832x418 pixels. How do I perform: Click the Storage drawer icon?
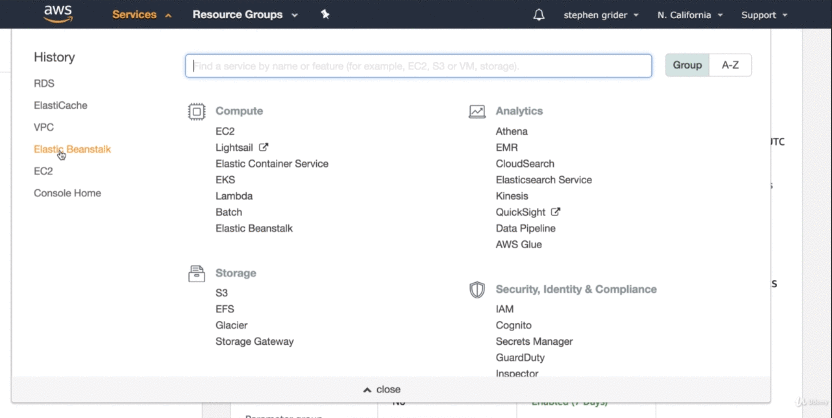[x=197, y=274]
